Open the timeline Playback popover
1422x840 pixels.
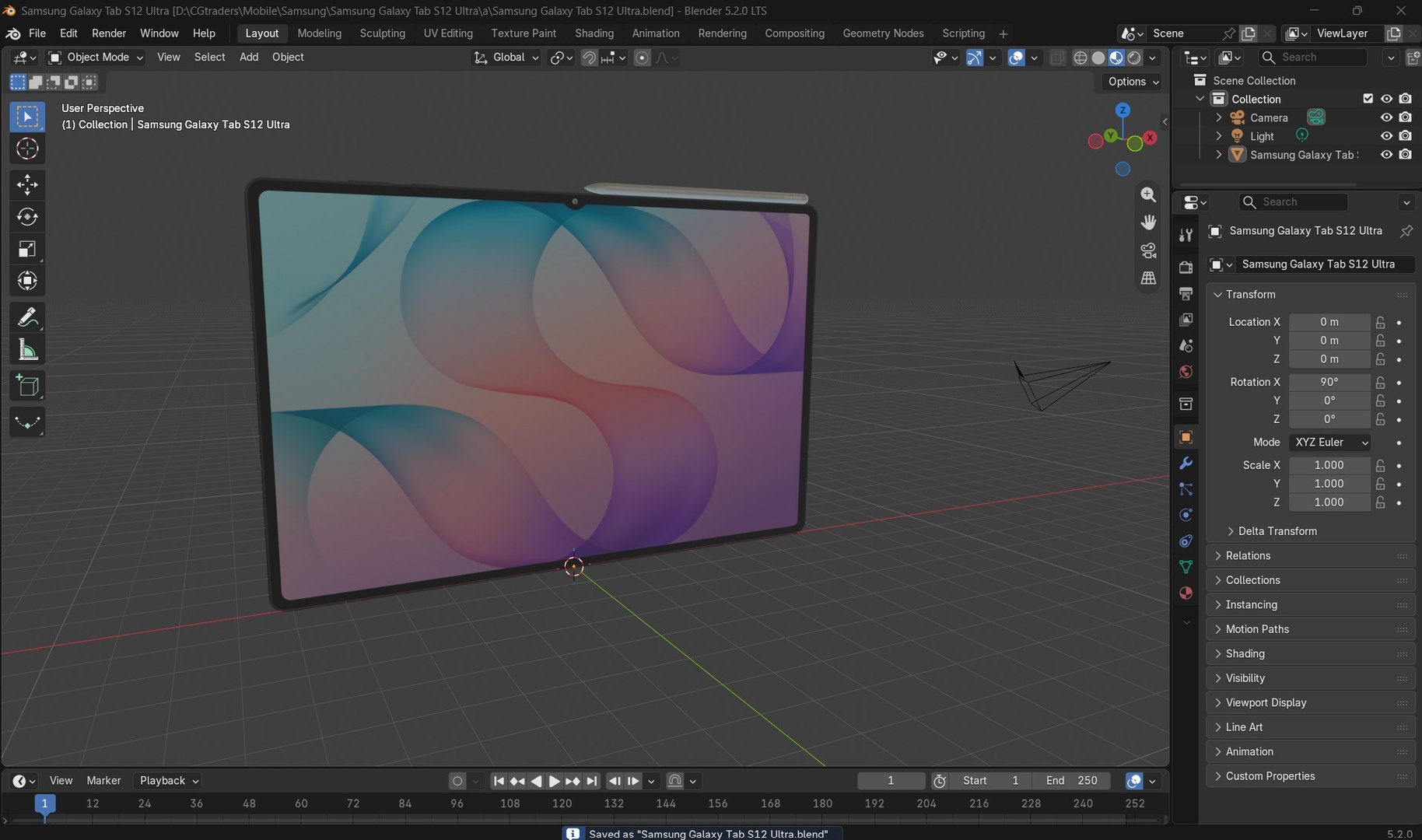click(169, 781)
